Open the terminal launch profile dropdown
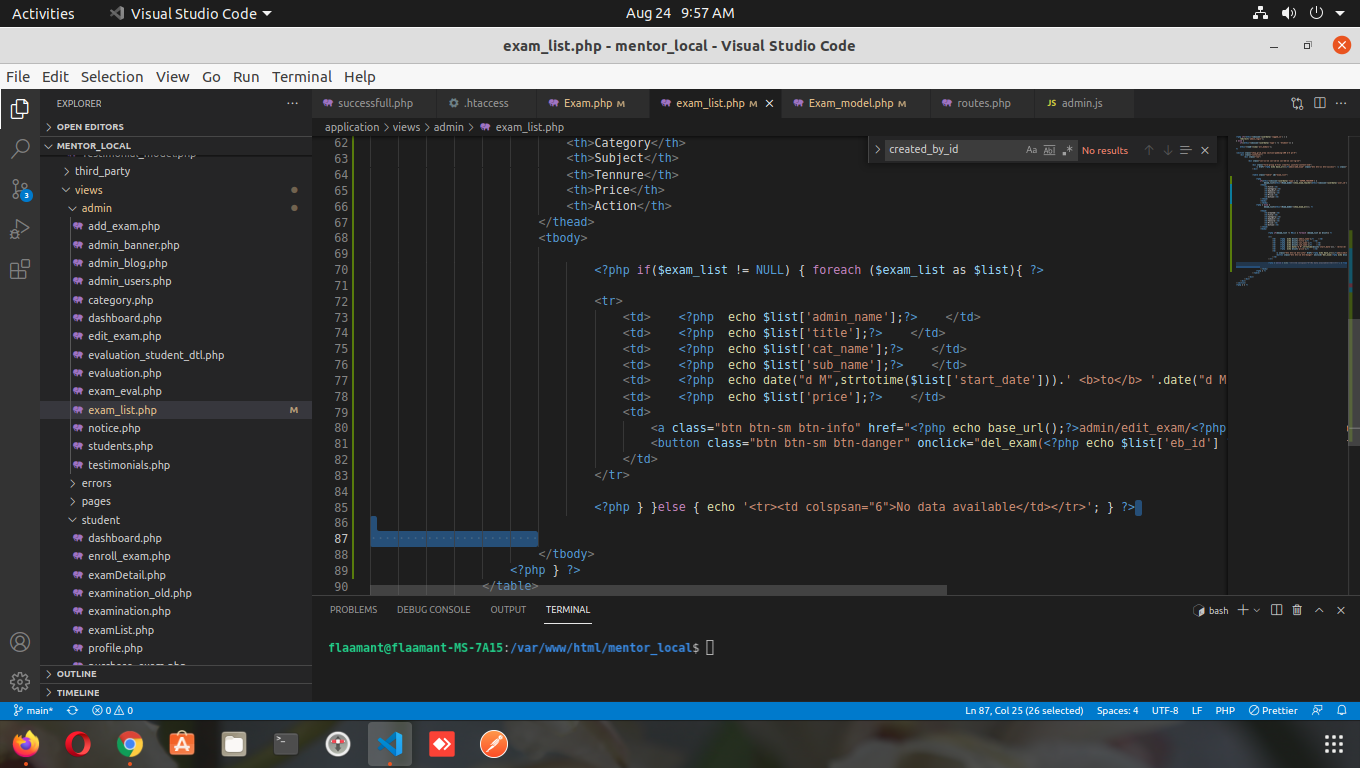Screen dimensions: 1360x768 coord(1257,610)
